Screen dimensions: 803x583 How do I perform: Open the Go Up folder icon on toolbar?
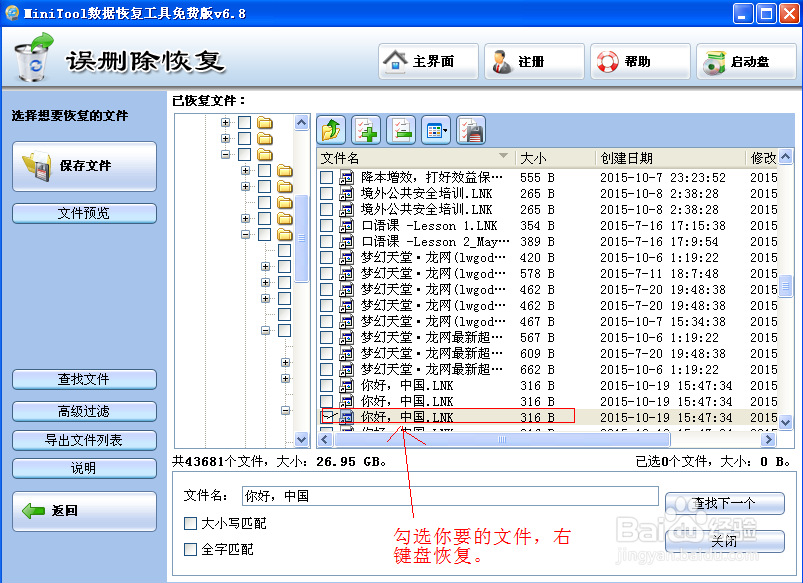coord(330,130)
